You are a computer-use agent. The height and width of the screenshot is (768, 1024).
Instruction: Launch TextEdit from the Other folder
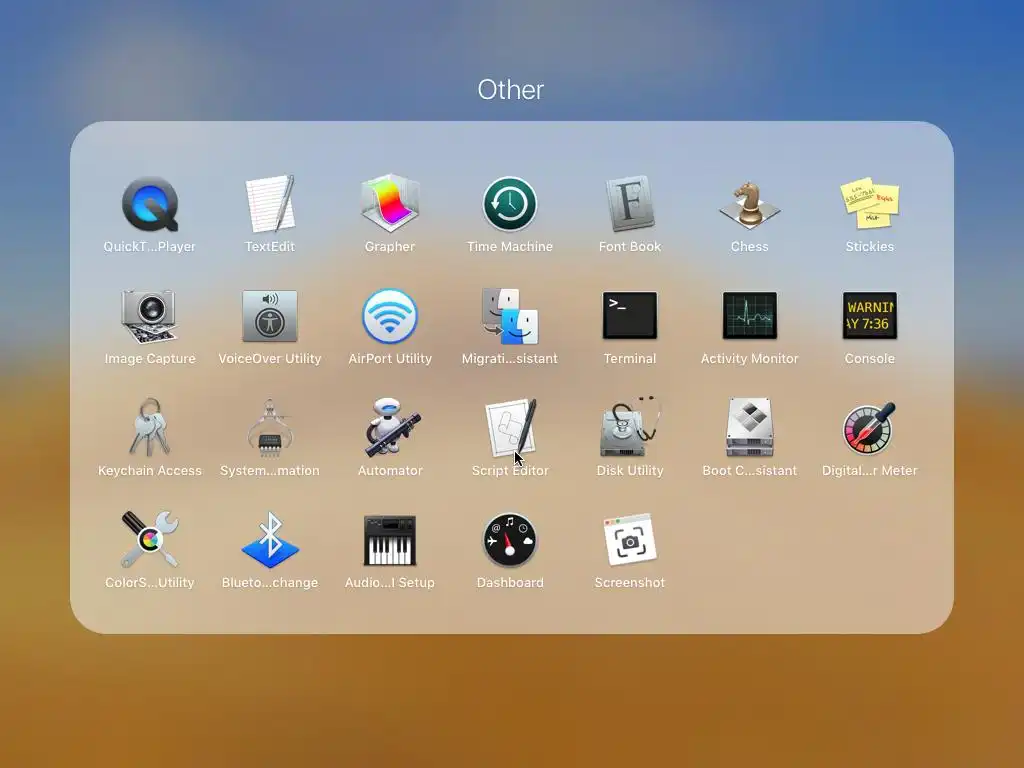tap(270, 204)
